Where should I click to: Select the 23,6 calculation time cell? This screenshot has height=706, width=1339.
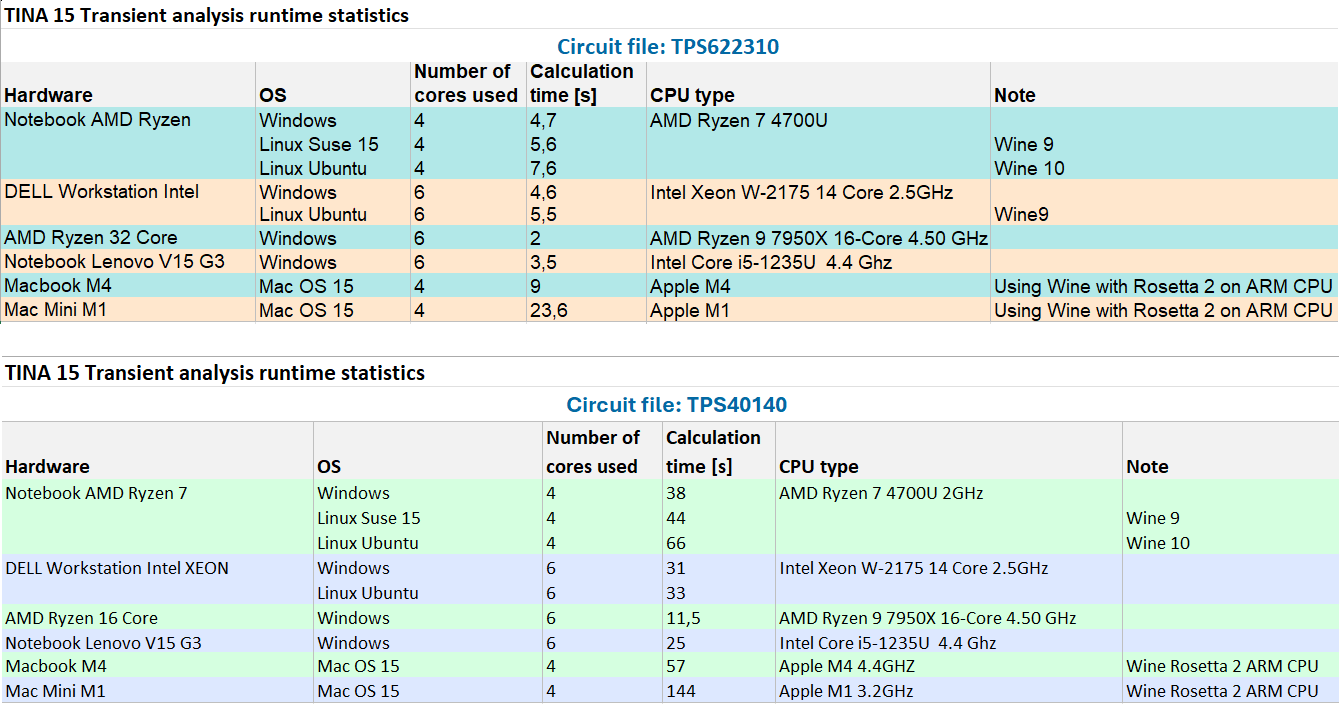[x=549, y=311]
